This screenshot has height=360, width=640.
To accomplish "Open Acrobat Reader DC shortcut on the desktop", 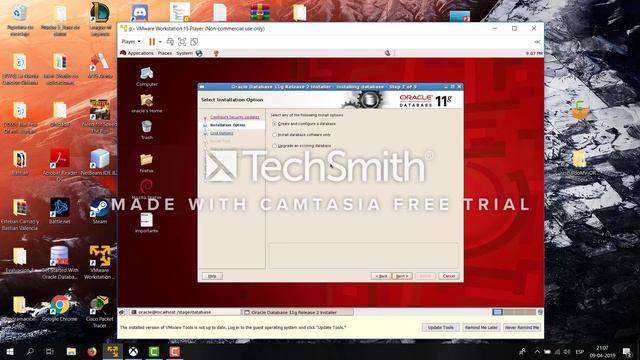I will [x=60, y=165].
